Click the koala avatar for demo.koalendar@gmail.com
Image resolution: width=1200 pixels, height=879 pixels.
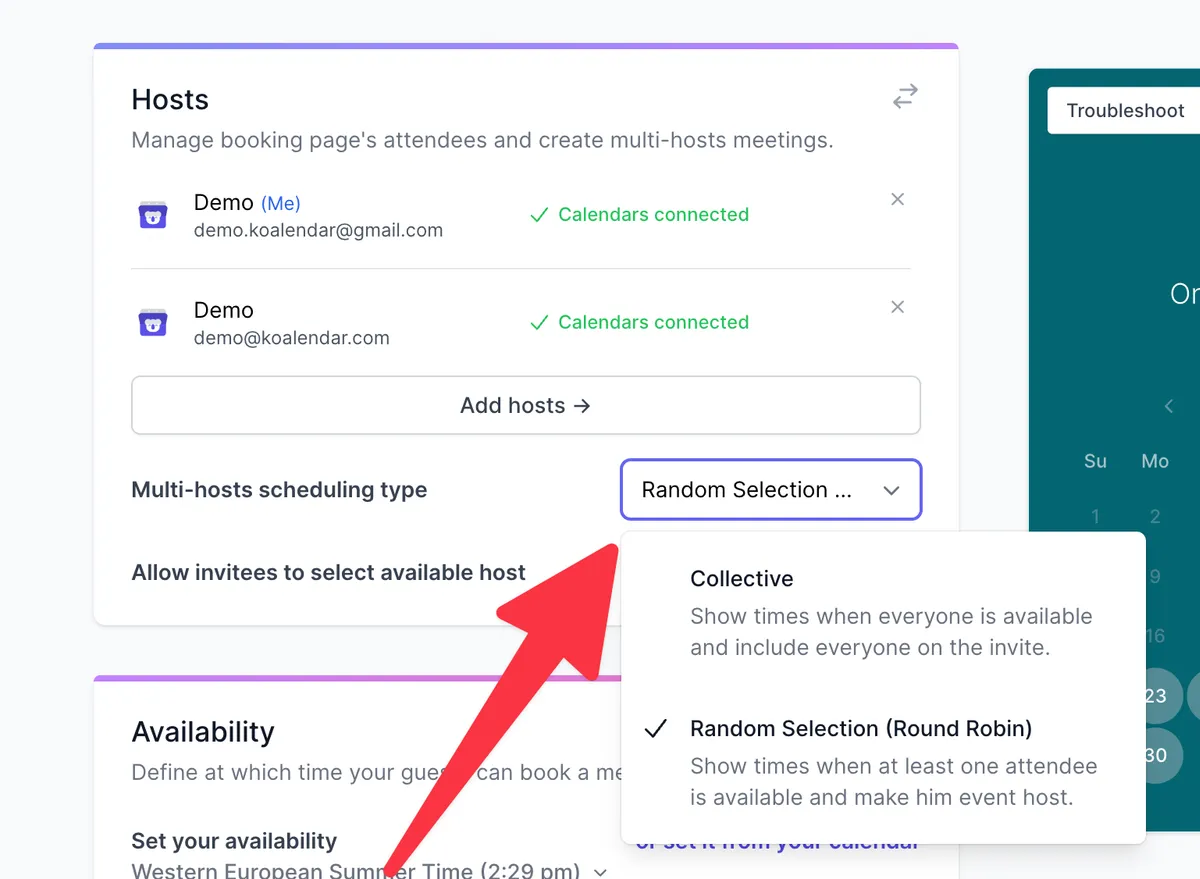pyautogui.click(x=153, y=215)
